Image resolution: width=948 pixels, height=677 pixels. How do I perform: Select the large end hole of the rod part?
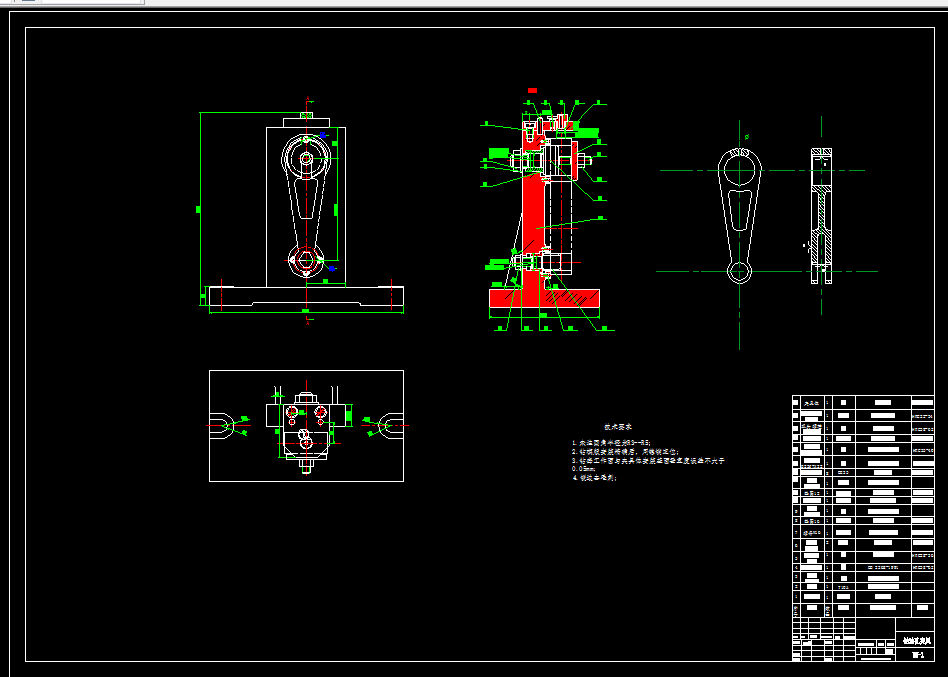(739, 170)
